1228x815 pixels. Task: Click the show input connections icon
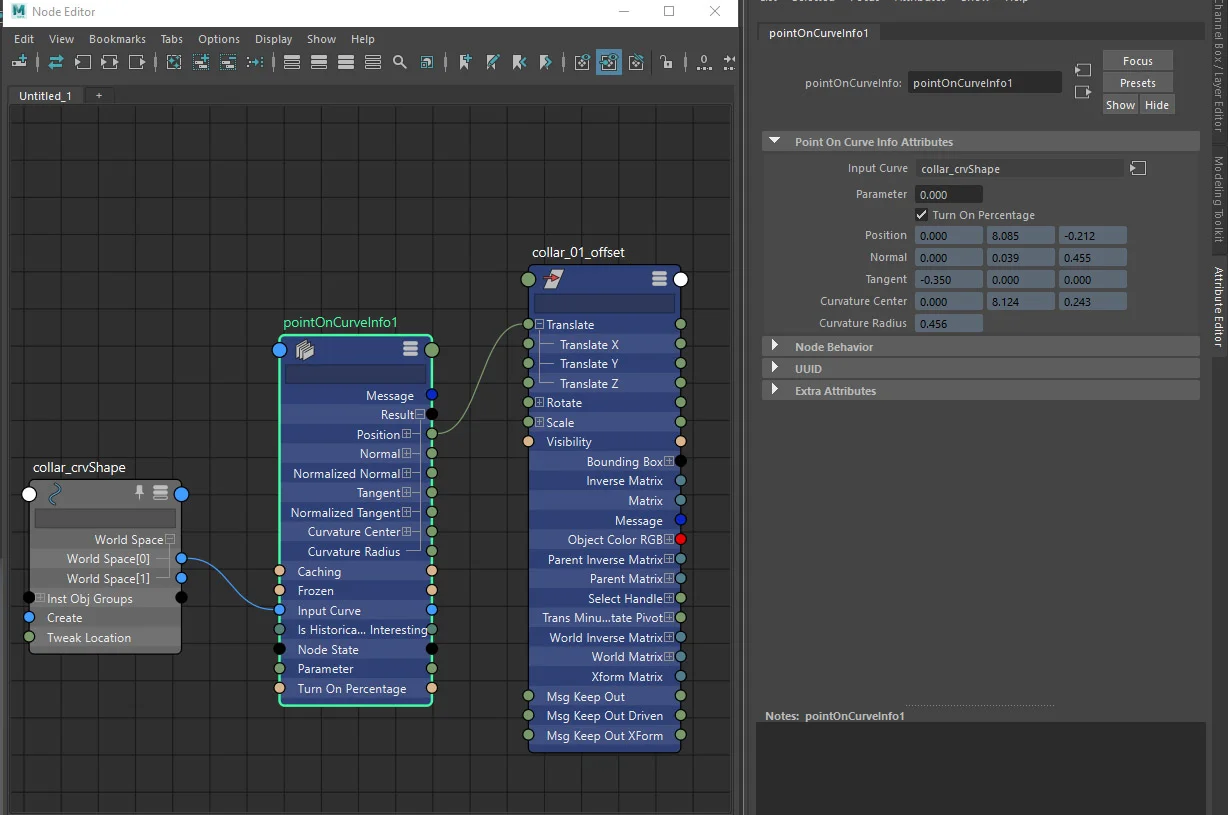83,62
